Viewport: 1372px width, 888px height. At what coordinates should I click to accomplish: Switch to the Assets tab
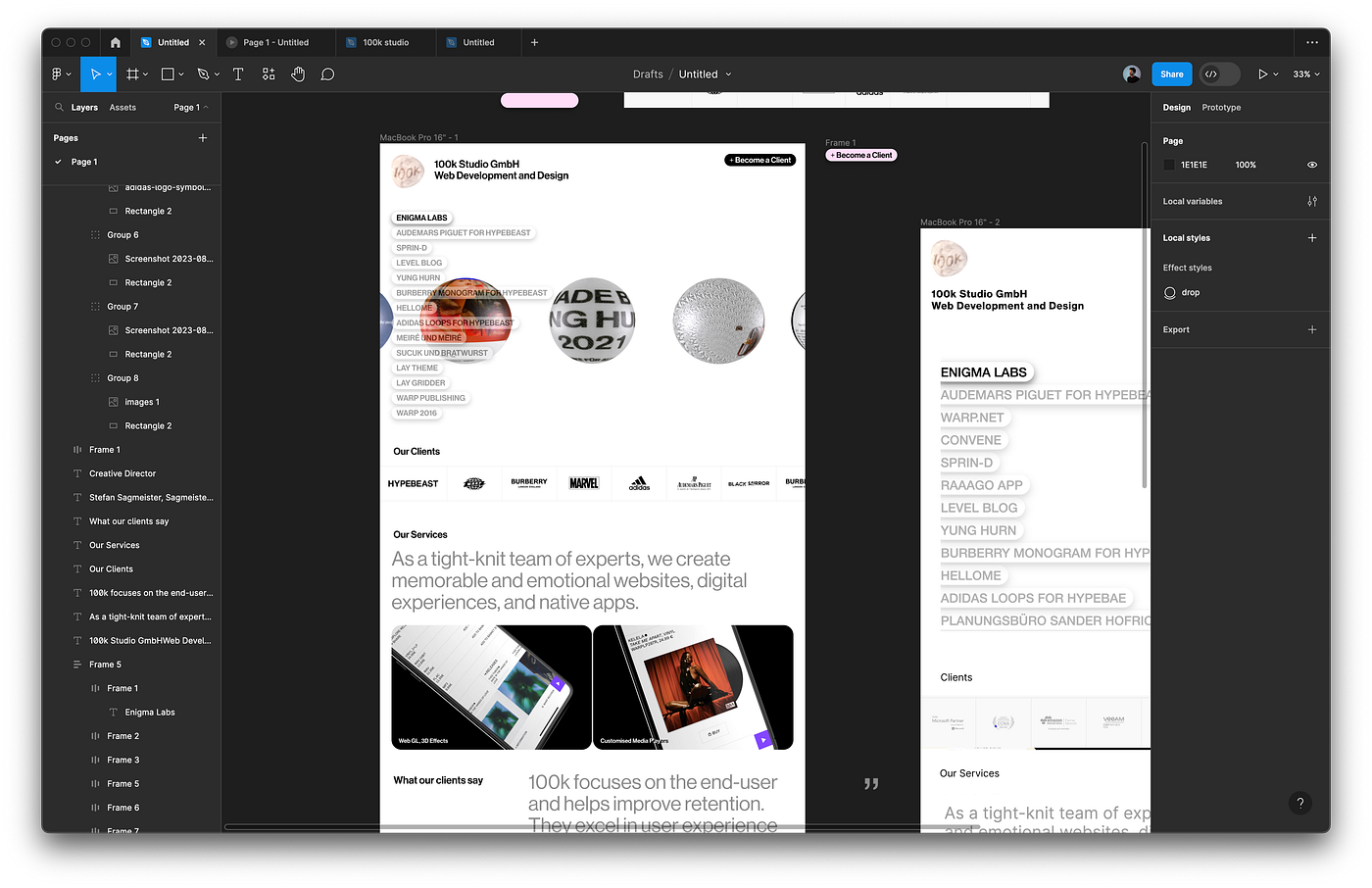(x=122, y=107)
